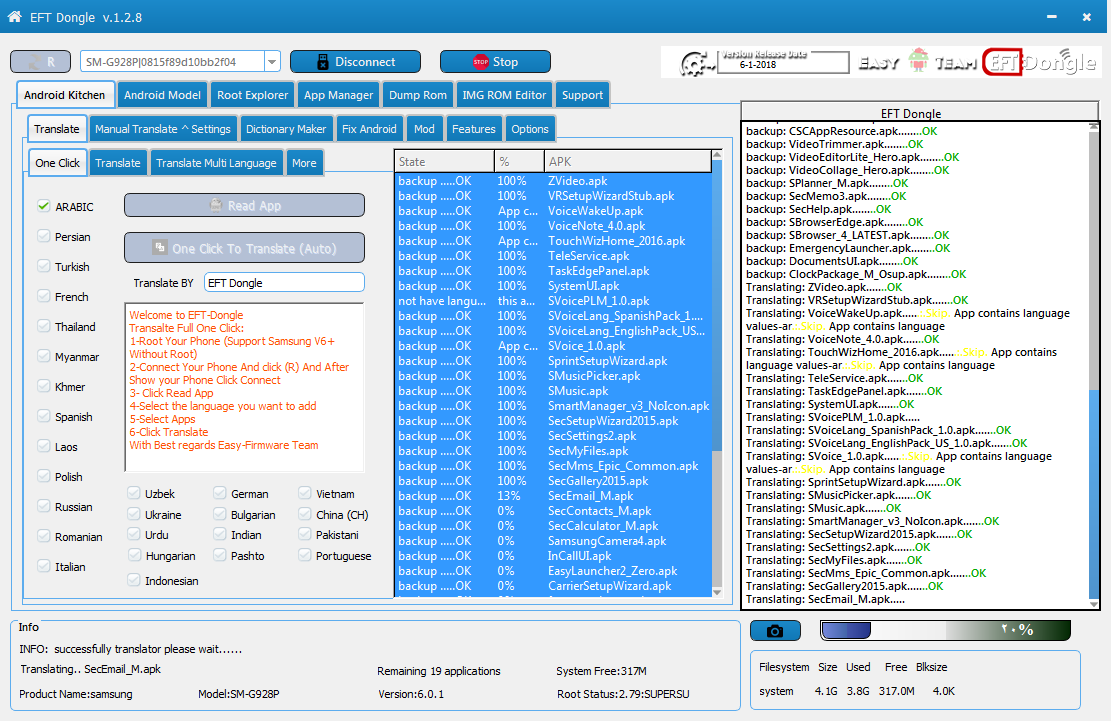Minimize the EFT Dongle window
The height and width of the screenshot is (721, 1111).
click(1051, 16)
